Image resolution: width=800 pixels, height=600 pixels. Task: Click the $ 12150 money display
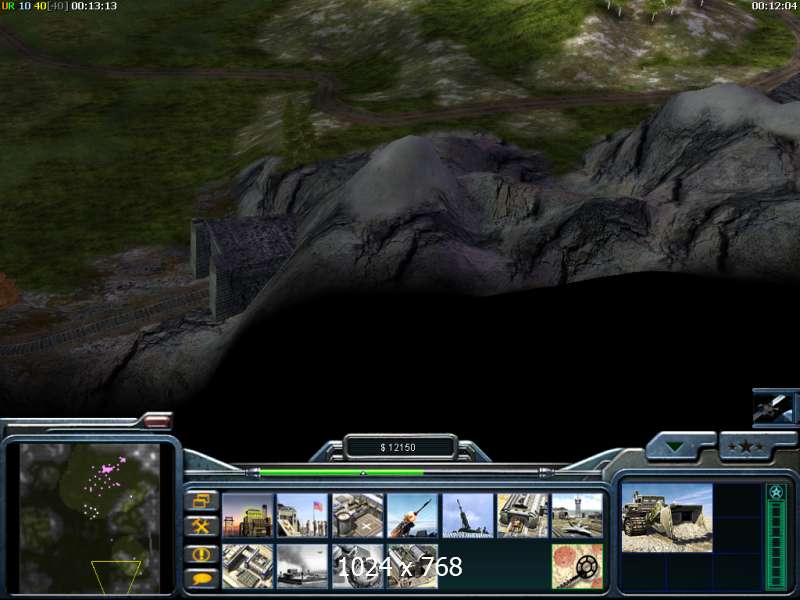398,447
